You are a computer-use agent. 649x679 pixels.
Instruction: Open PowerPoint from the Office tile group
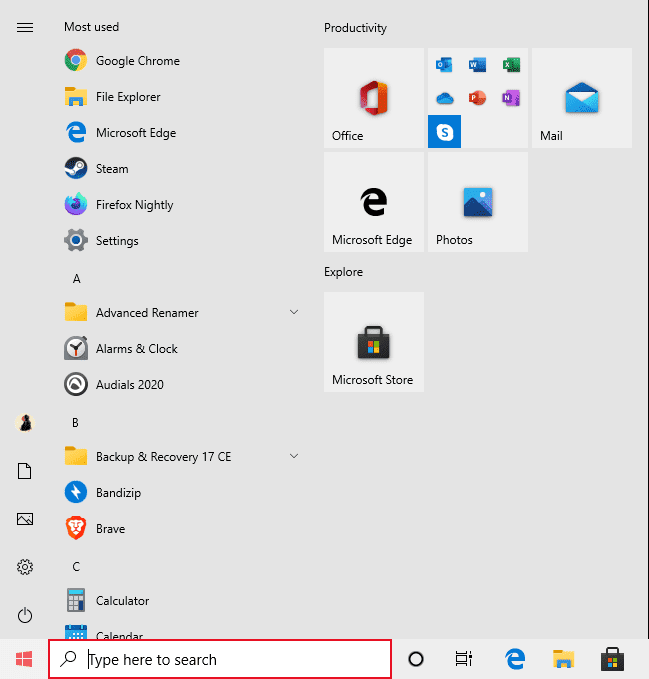[x=478, y=98]
